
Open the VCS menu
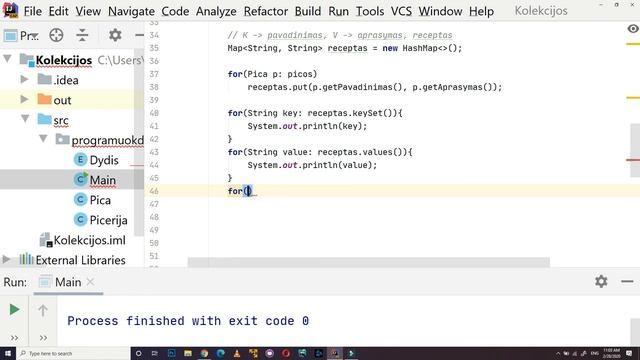click(401, 11)
